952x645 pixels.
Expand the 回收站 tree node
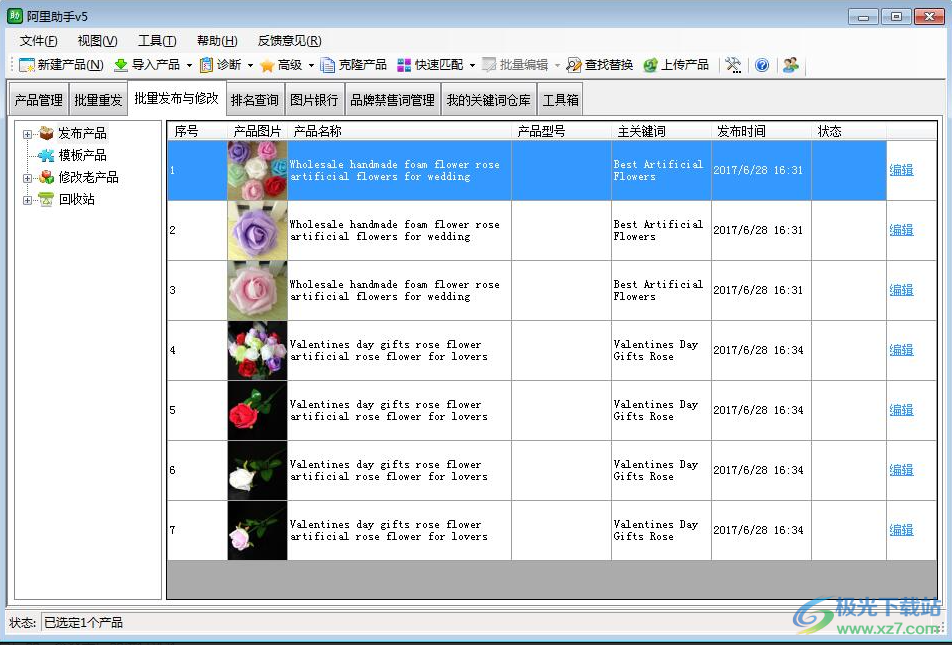coord(28,200)
